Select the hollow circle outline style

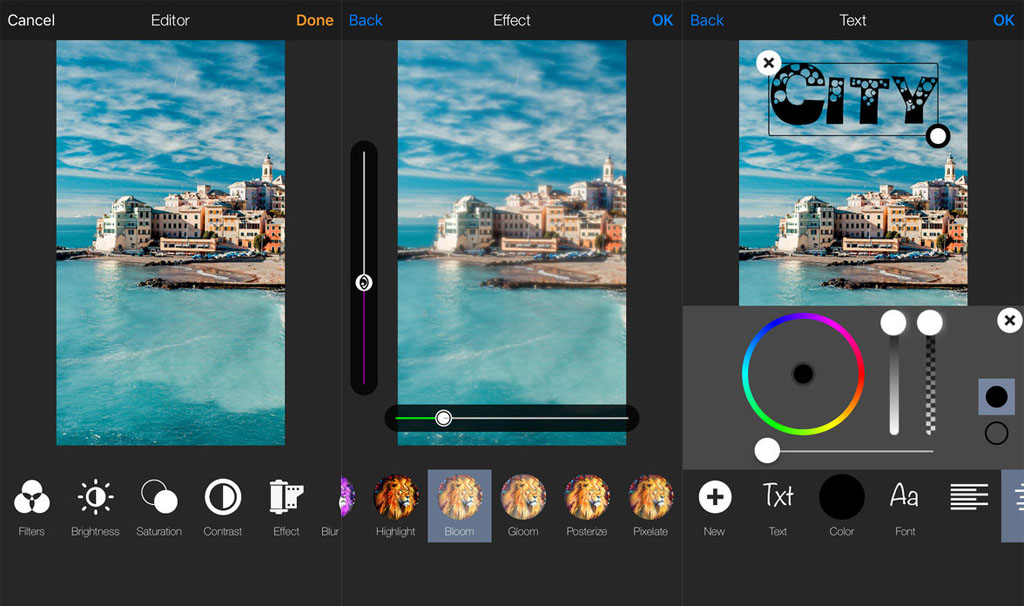pos(996,433)
